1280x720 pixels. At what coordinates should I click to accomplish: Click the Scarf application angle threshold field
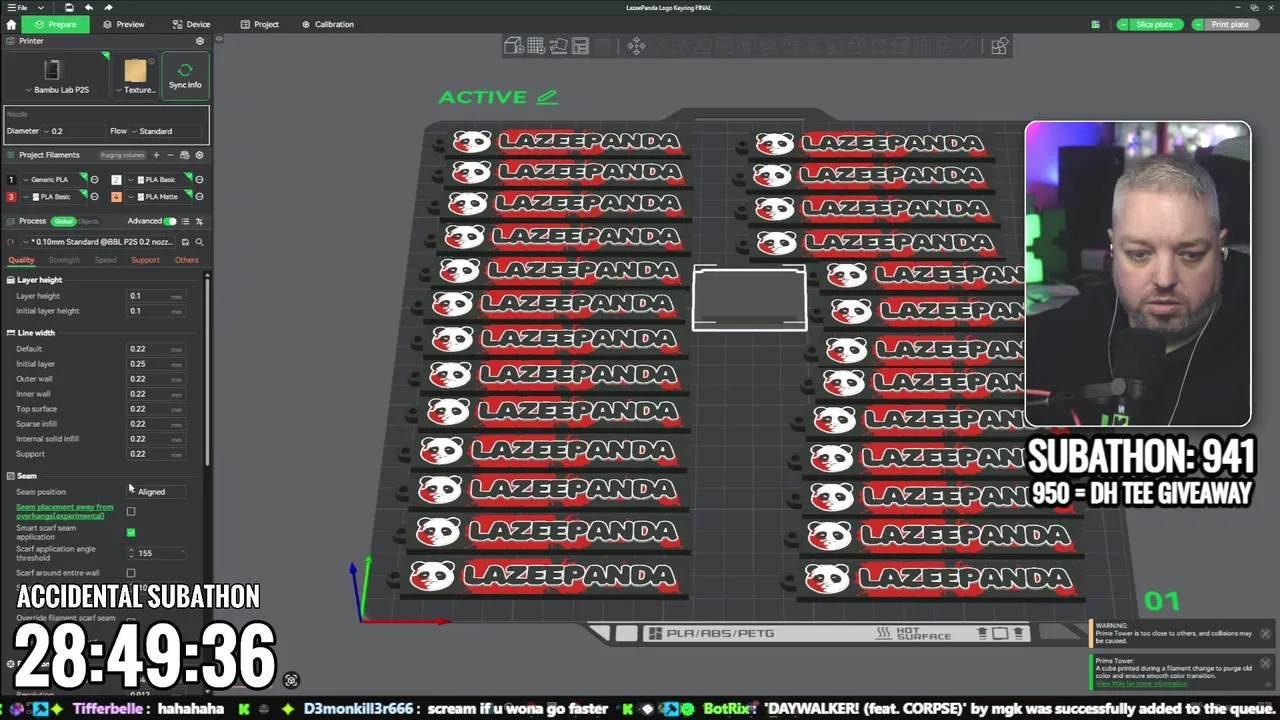158,553
